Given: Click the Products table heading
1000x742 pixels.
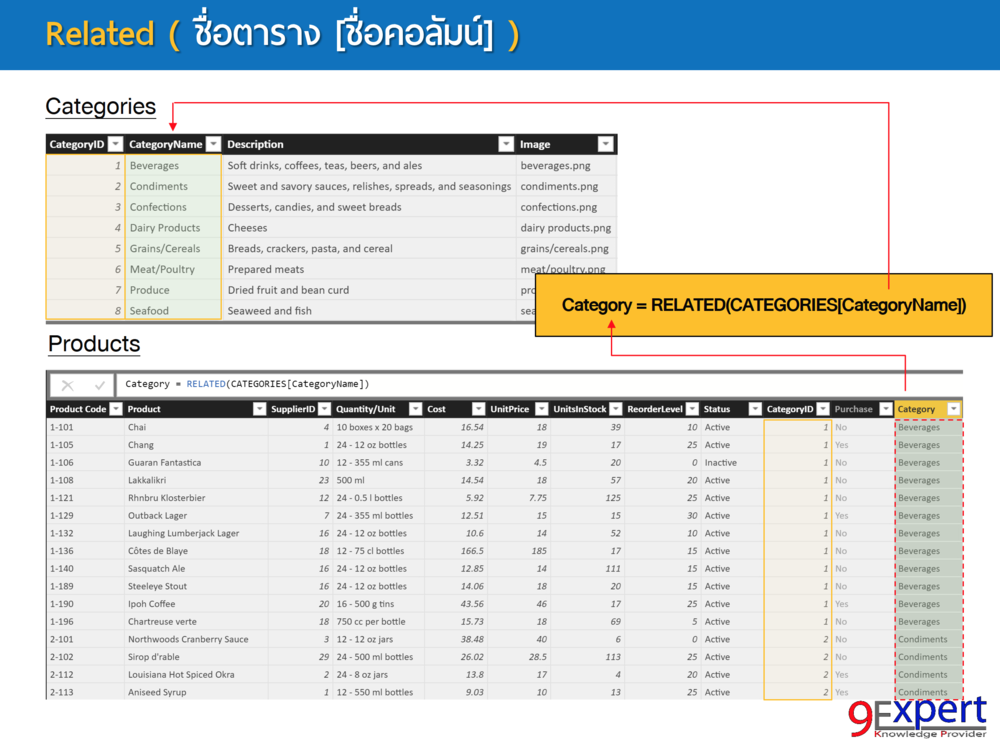Looking at the screenshot, I should pyautogui.click(x=93, y=344).
